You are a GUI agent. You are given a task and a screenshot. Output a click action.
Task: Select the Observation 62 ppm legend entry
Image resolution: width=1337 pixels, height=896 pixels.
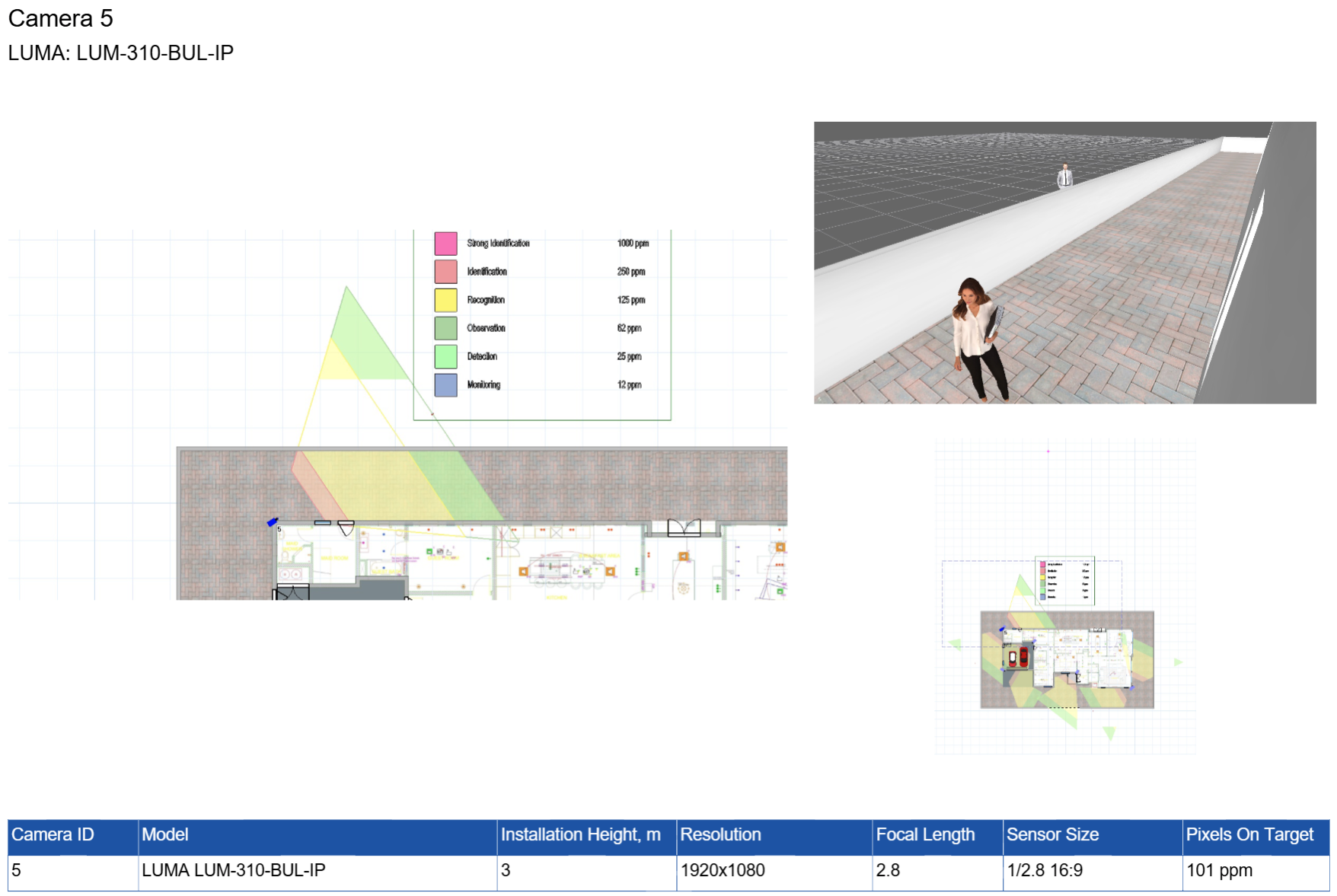tap(445, 328)
